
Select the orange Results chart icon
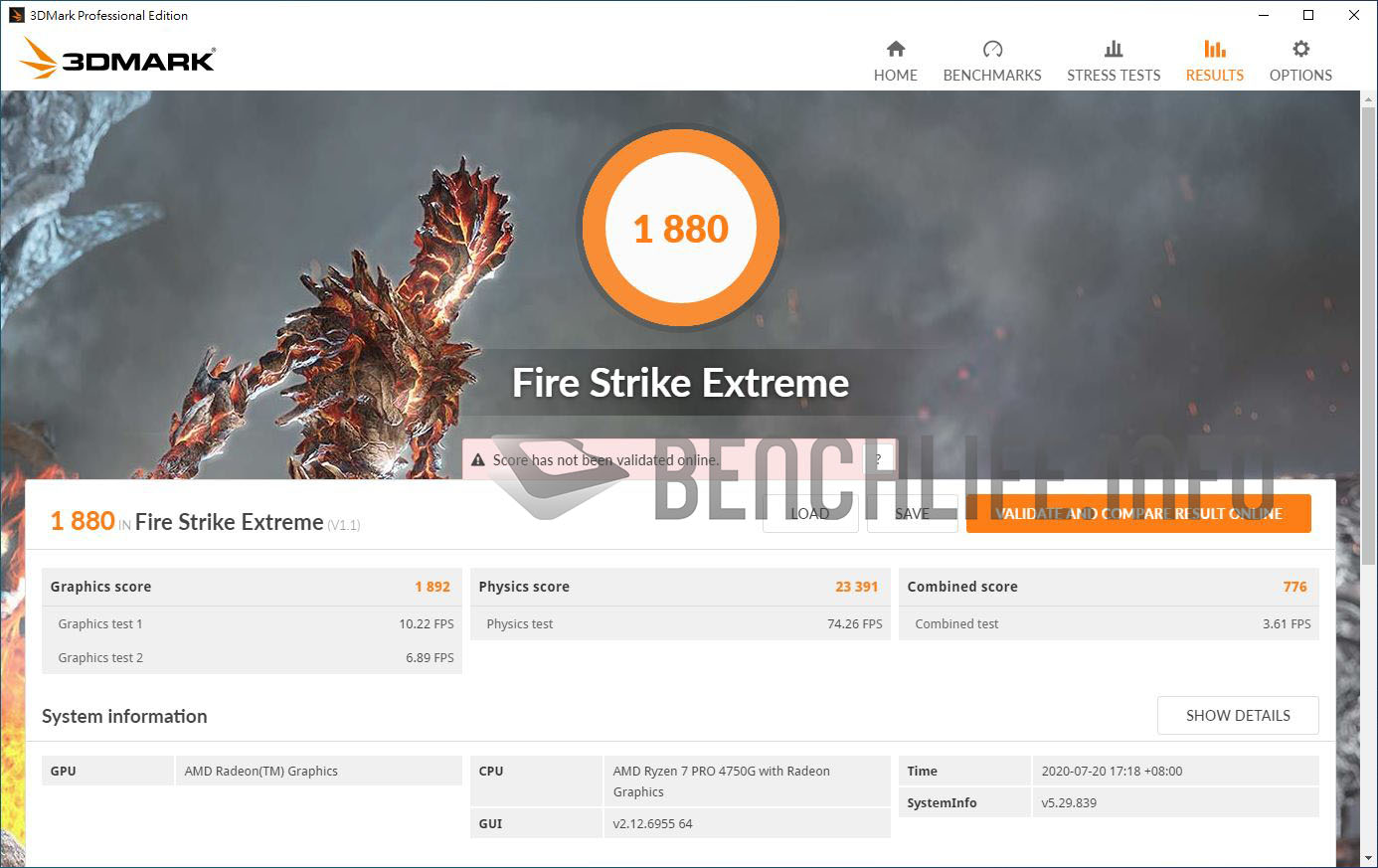point(1214,47)
